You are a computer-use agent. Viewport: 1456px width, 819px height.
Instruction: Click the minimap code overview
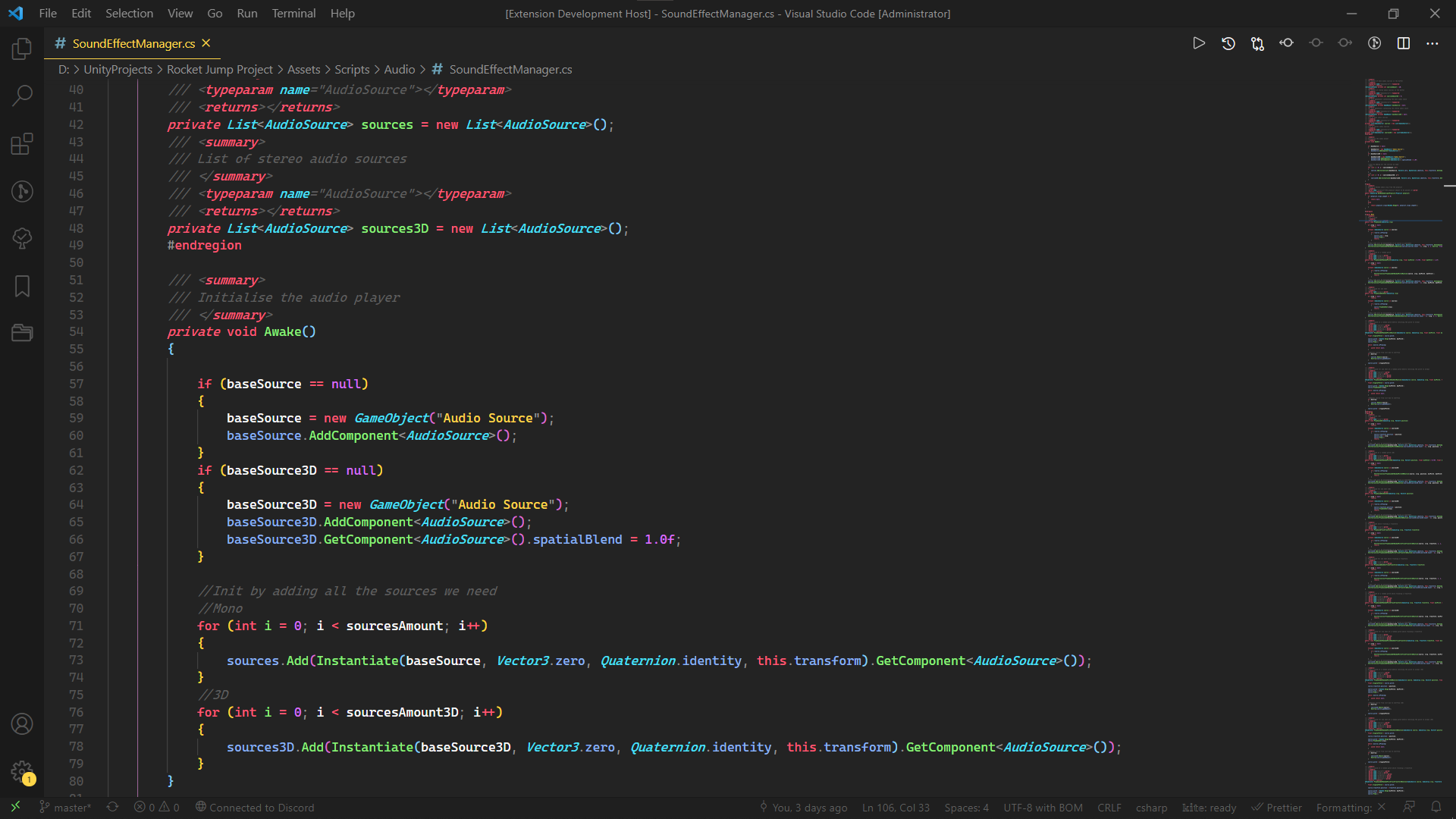(1403, 436)
